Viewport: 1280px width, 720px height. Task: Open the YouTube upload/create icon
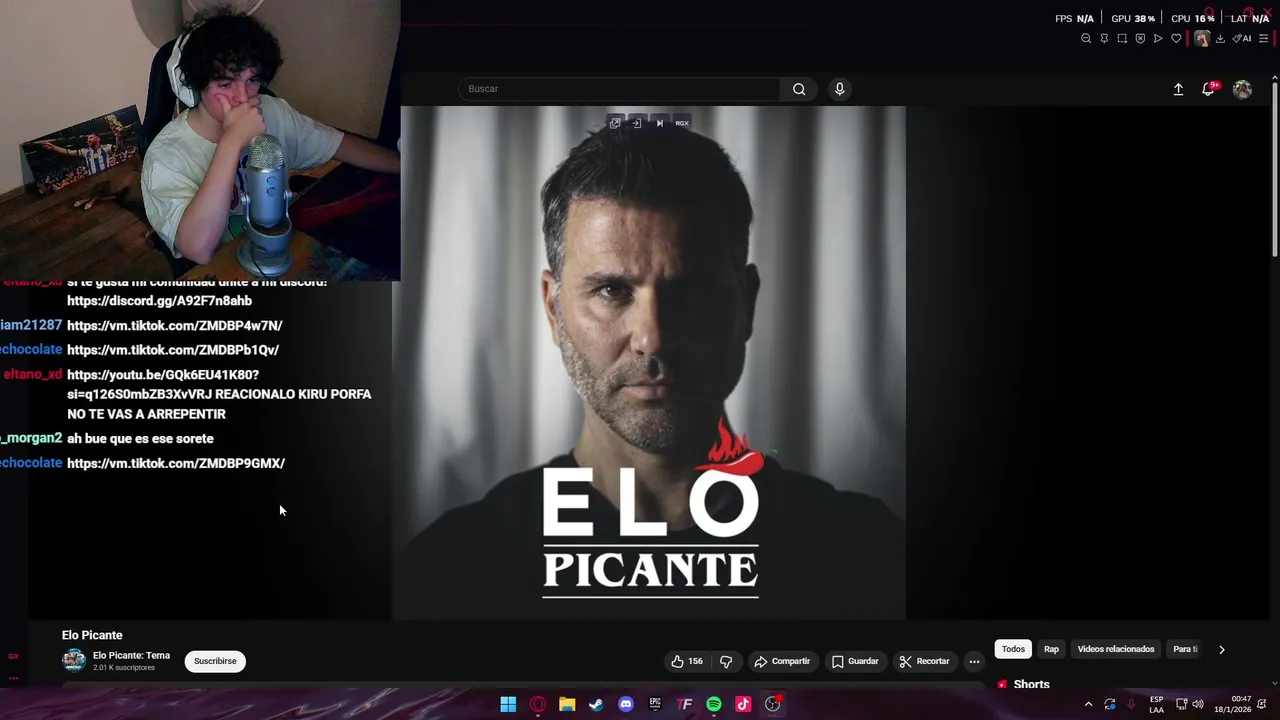pos(1178,89)
